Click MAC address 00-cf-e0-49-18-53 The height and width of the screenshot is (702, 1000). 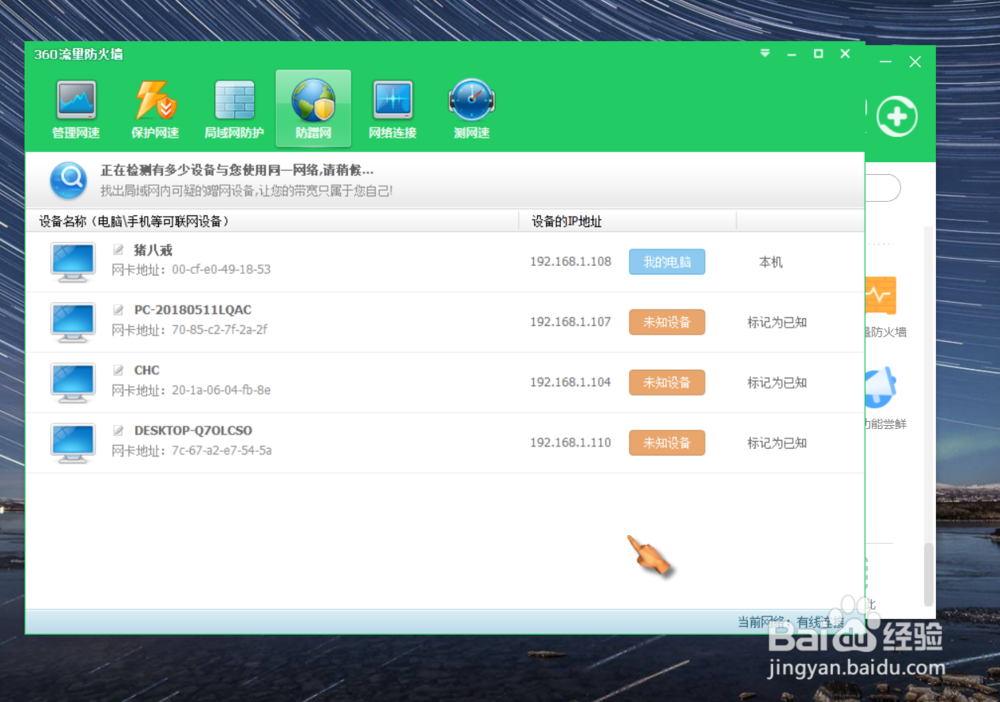pyautogui.click(x=221, y=270)
